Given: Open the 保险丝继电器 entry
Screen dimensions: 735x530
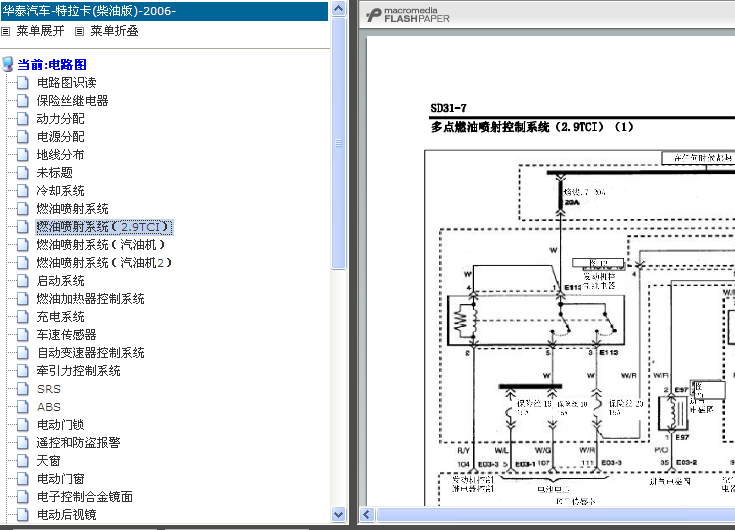Looking at the screenshot, I should click(x=72, y=101).
